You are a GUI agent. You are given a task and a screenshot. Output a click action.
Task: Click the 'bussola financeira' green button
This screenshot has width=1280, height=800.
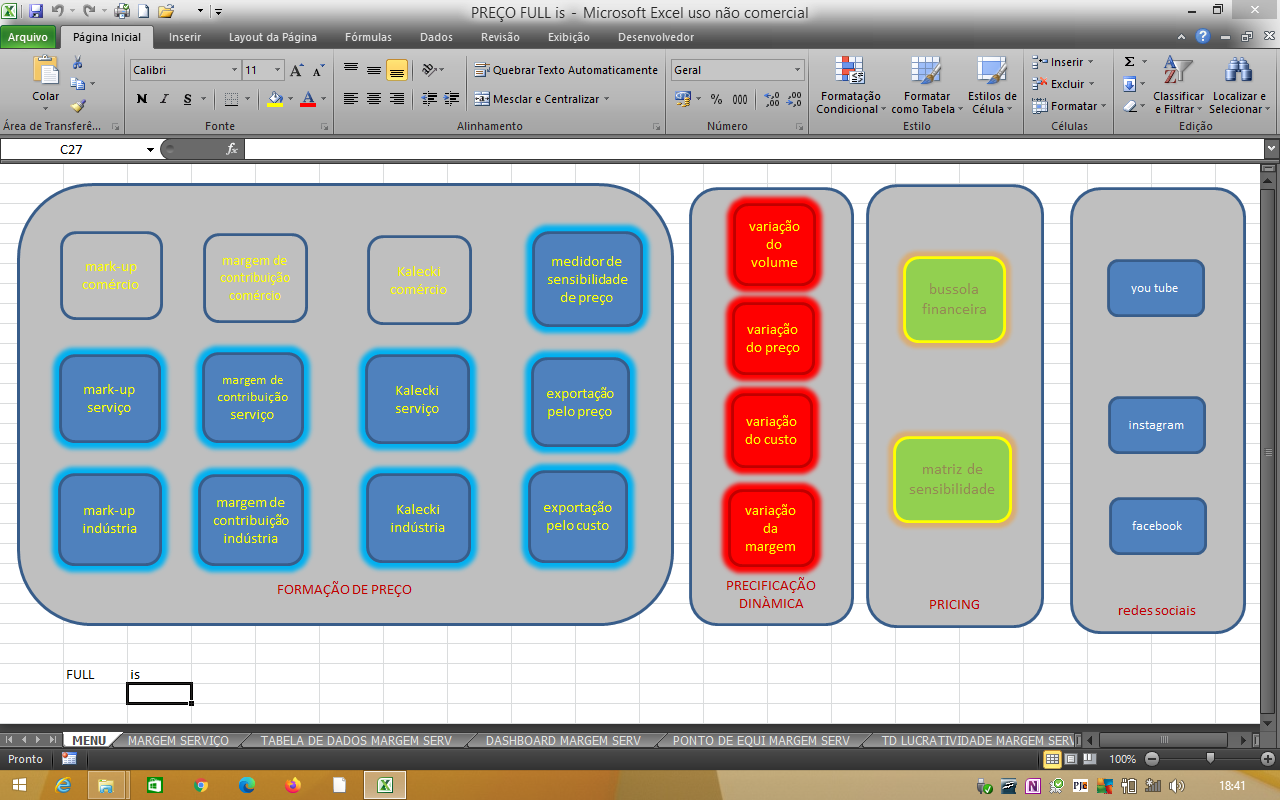click(x=954, y=299)
